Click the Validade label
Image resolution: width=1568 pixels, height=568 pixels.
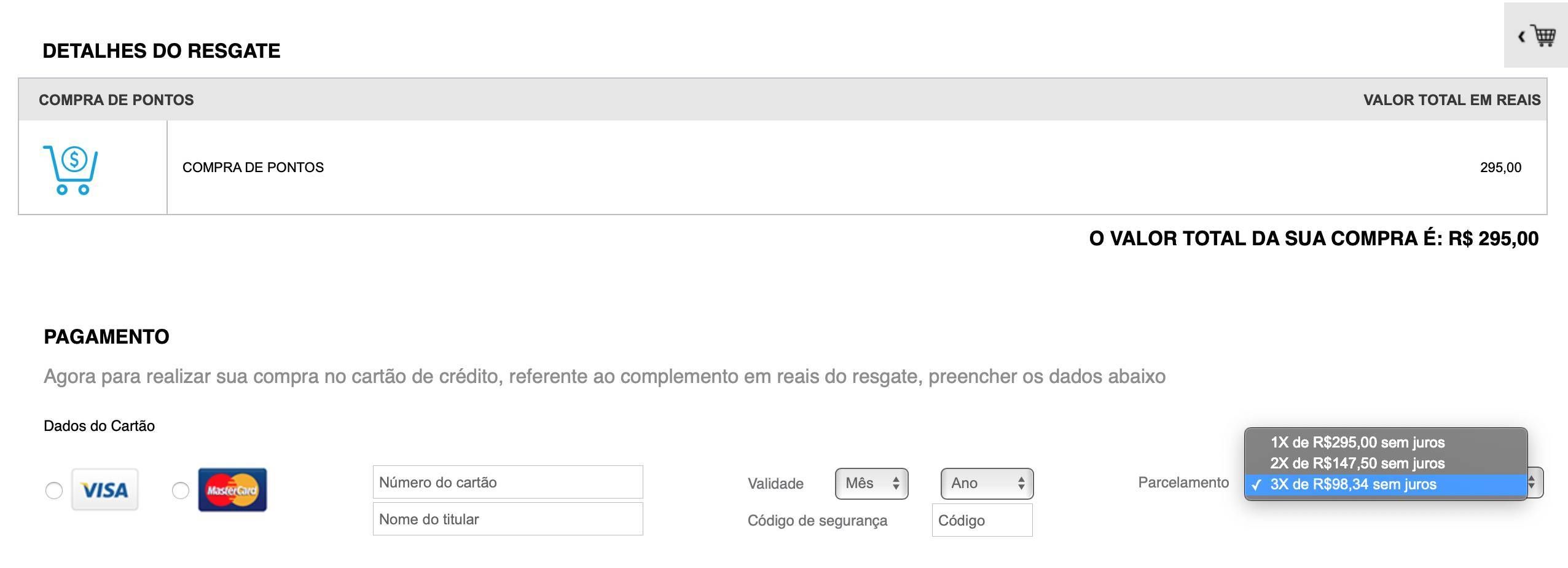click(x=775, y=484)
